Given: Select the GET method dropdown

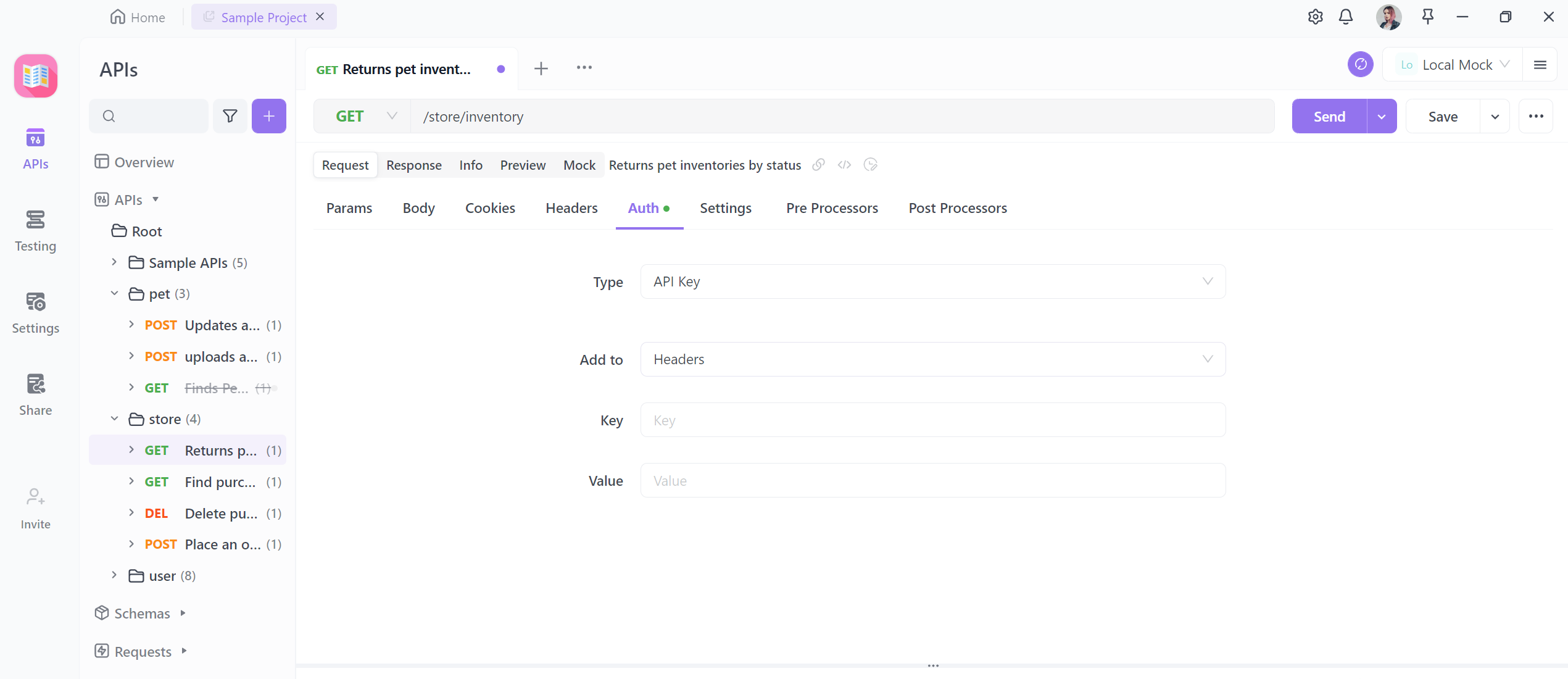Looking at the screenshot, I should (x=364, y=116).
